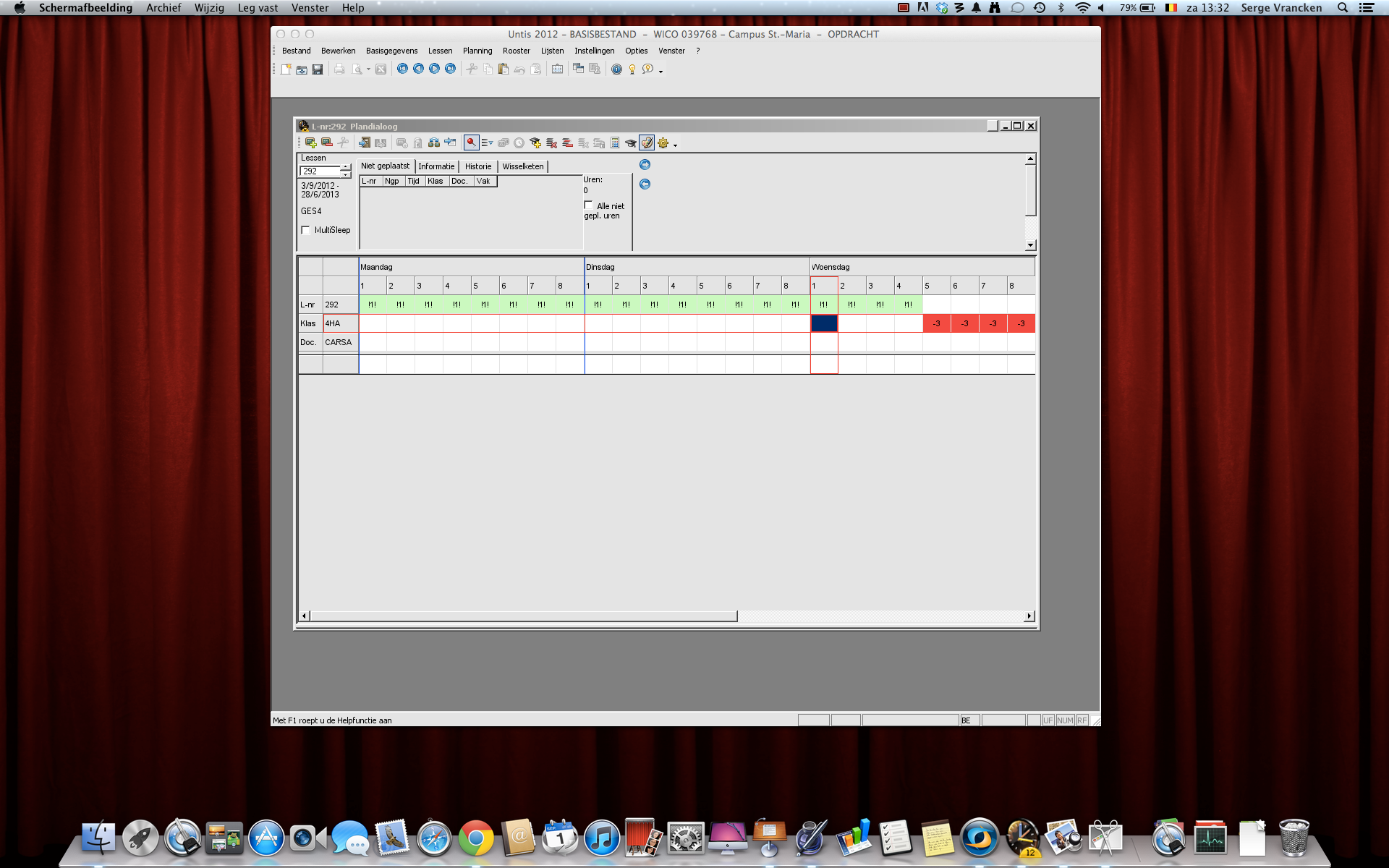Open the Wisselketen tab

522,166
